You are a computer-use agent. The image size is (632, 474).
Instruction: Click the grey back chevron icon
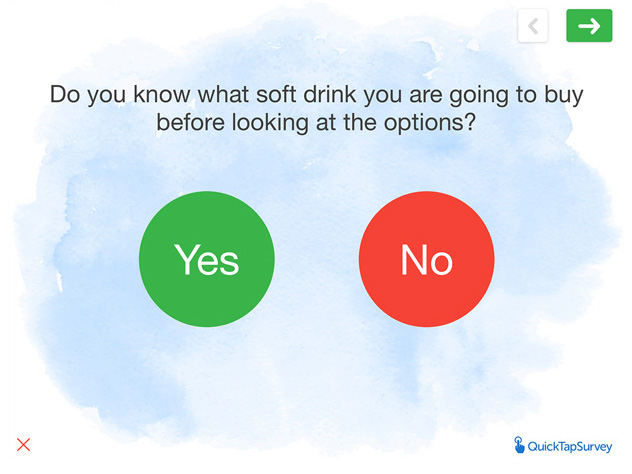coord(533,26)
